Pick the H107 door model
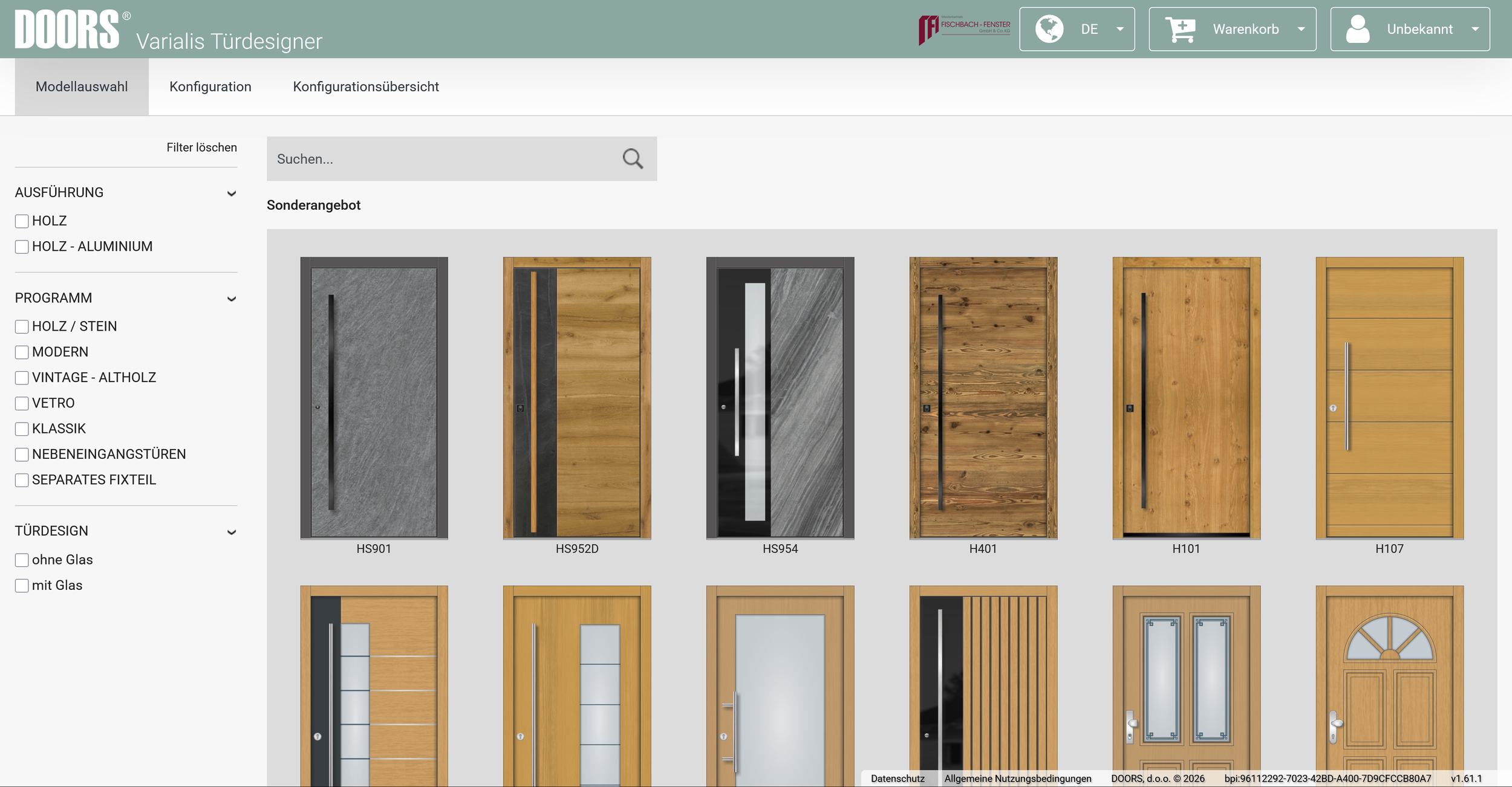This screenshot has width=1512, height=787. pyautogui.click(x=1390, y=398)
